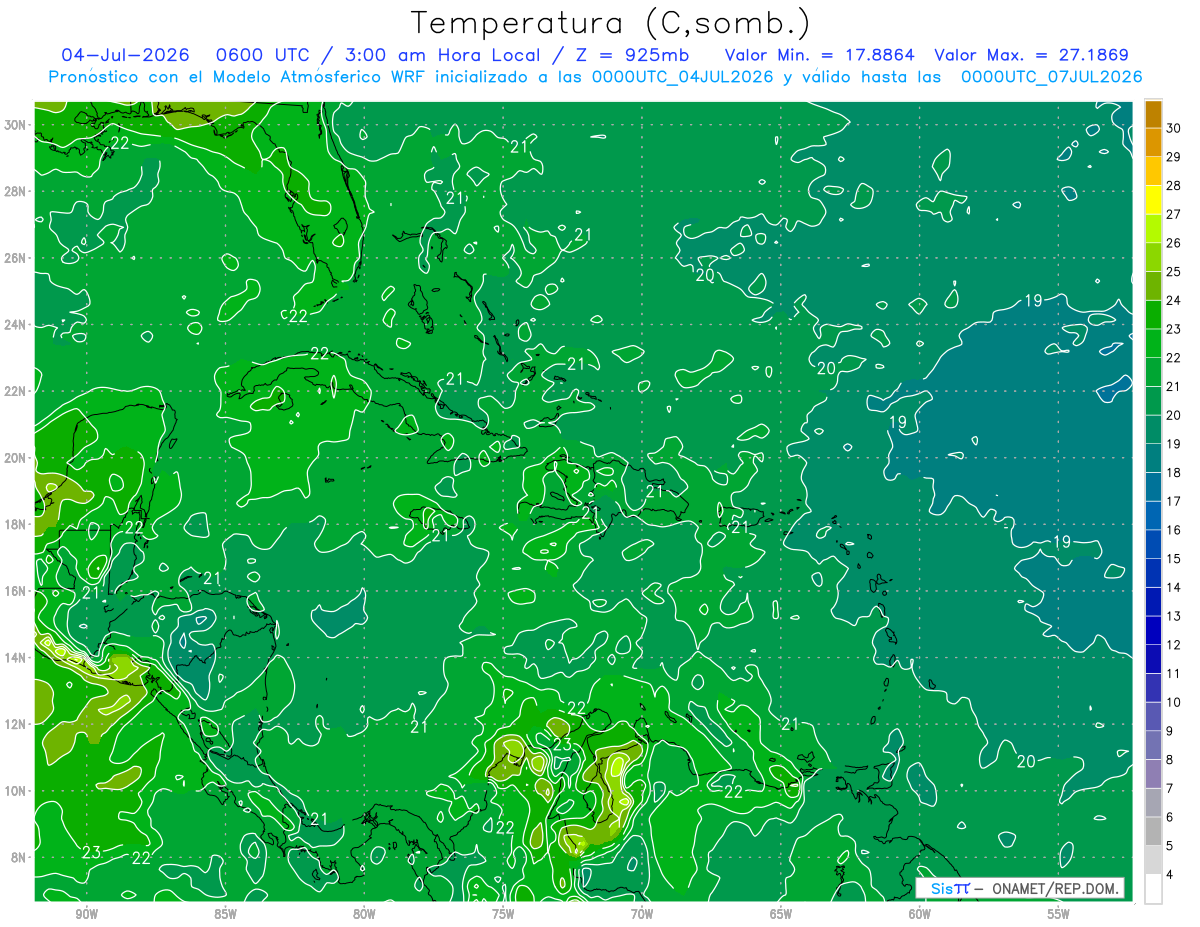Click the "85W" longitude axis label
The image size is (1200, 927).
[x=226, y=914]
